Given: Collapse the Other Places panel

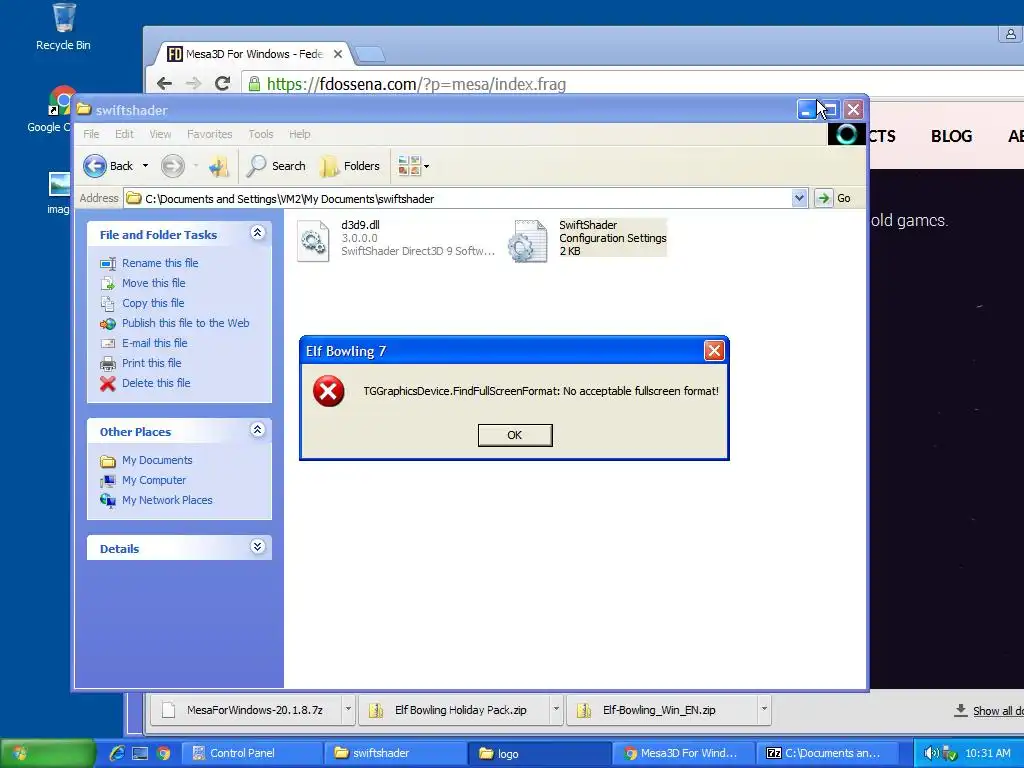Looking at the screenshot, I should [x=257, y=430].
